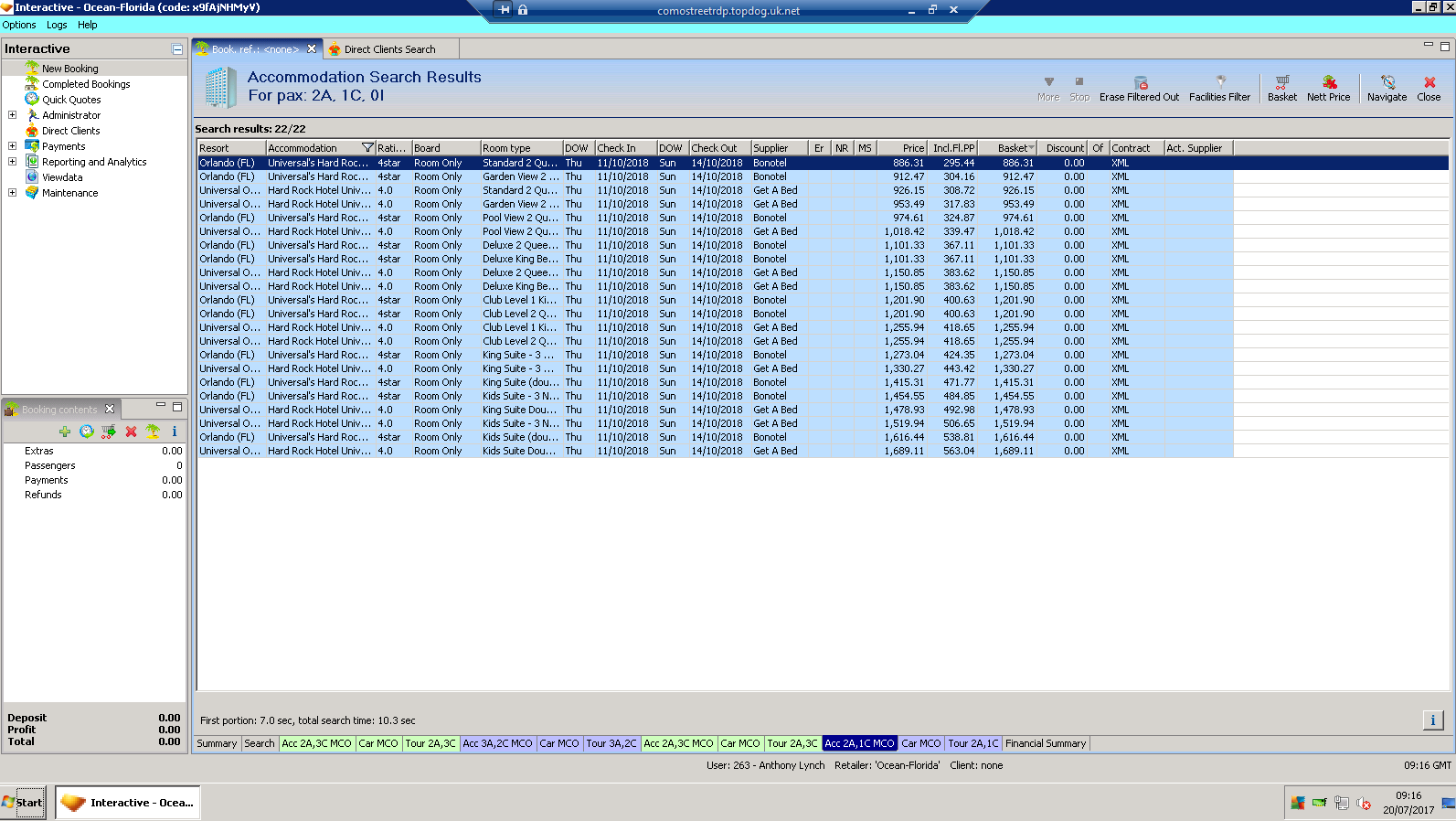Show Nett Price in results toolbar
Screen dimensions: 1456x821
pos(1328,83)
